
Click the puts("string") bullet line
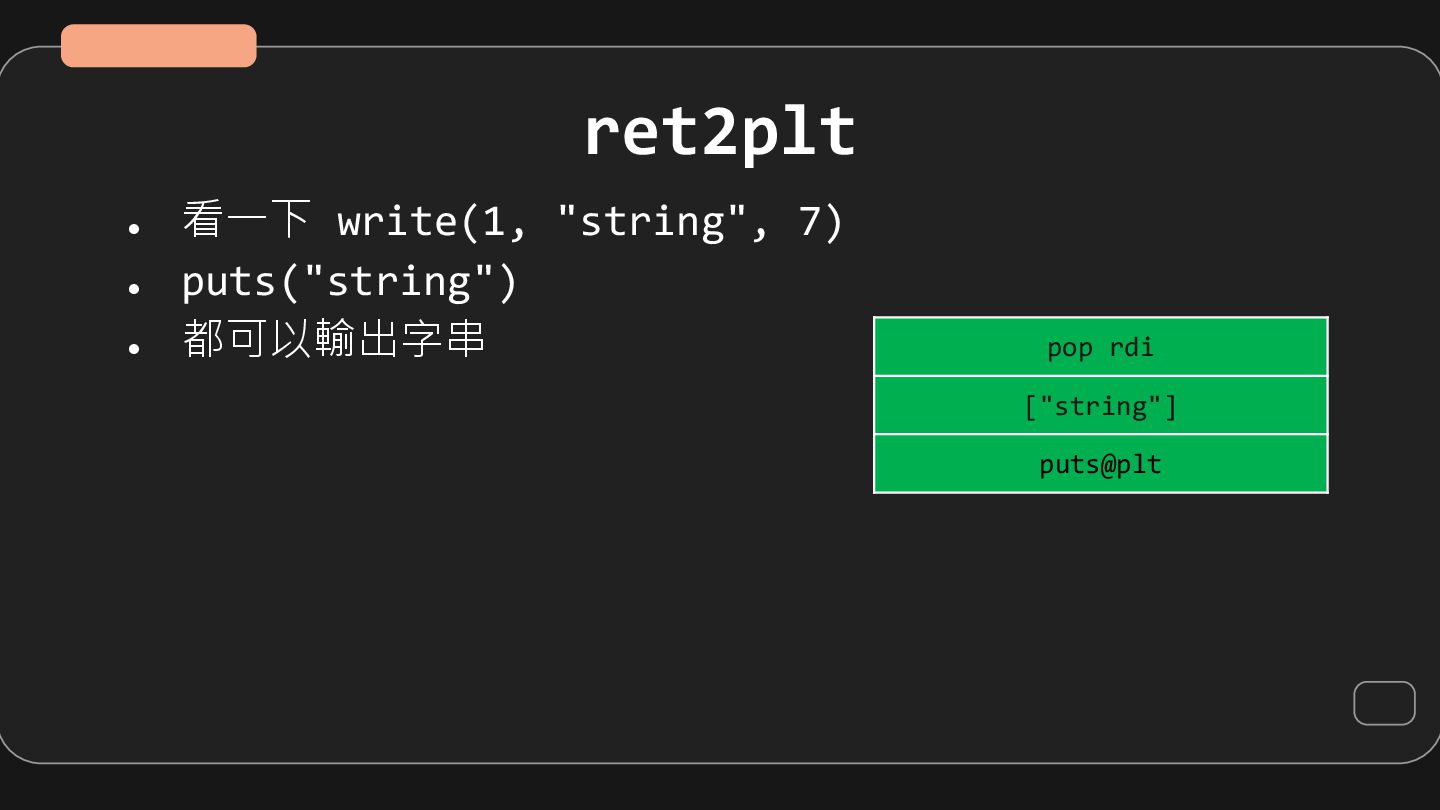pos(349,281)
